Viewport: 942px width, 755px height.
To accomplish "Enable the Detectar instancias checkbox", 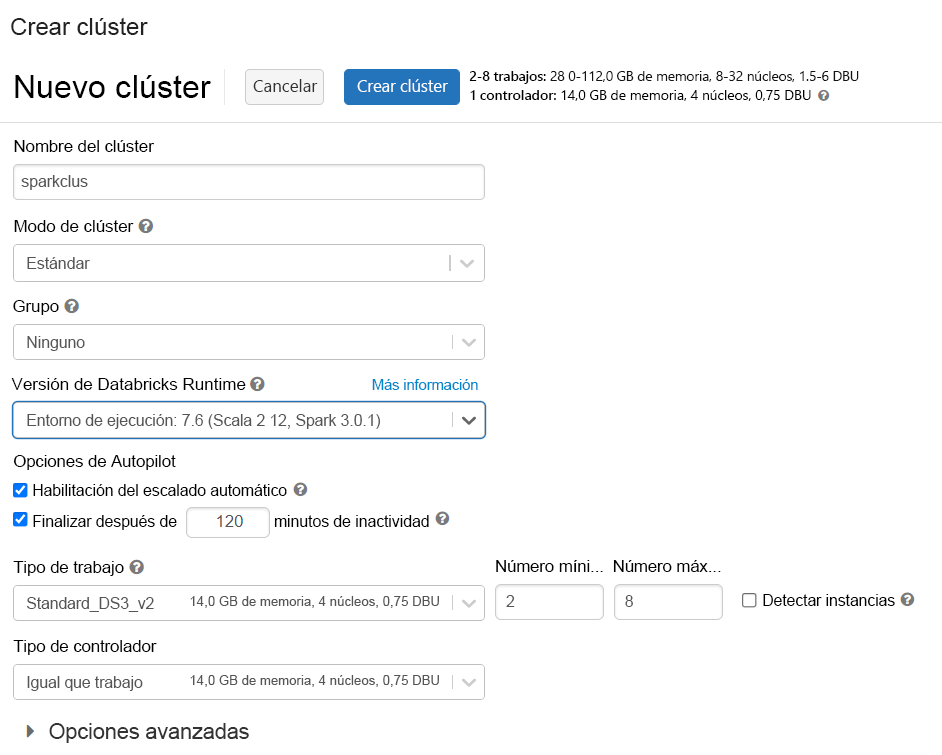I will [x=749, y=600].
